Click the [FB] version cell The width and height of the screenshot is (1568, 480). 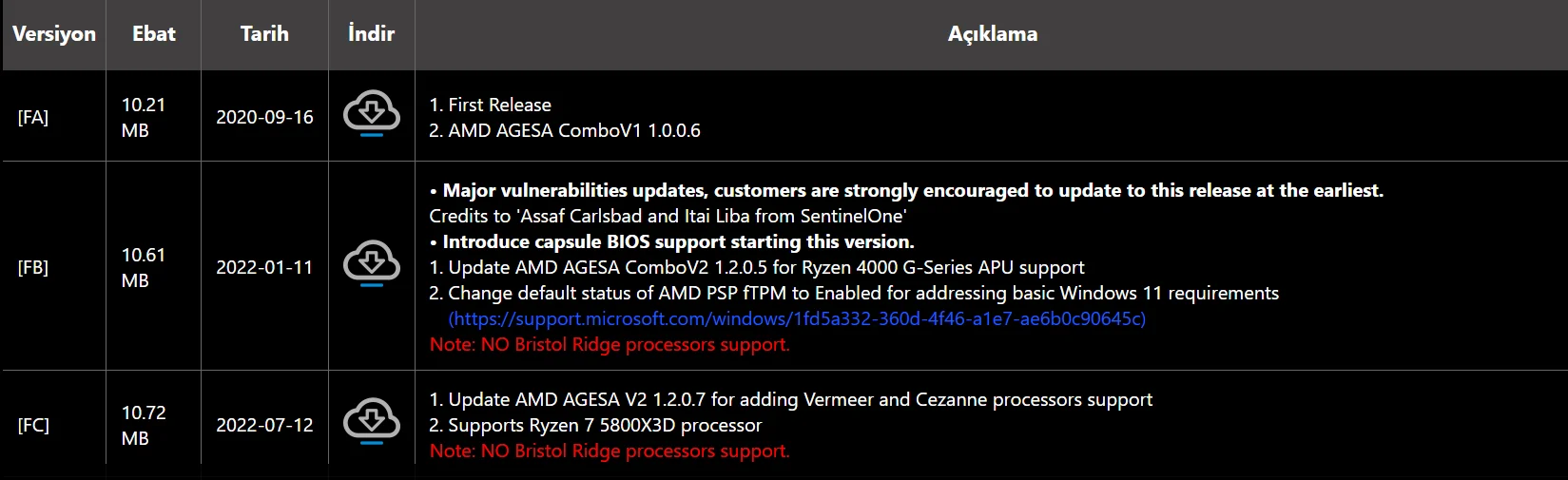[33, 267]
